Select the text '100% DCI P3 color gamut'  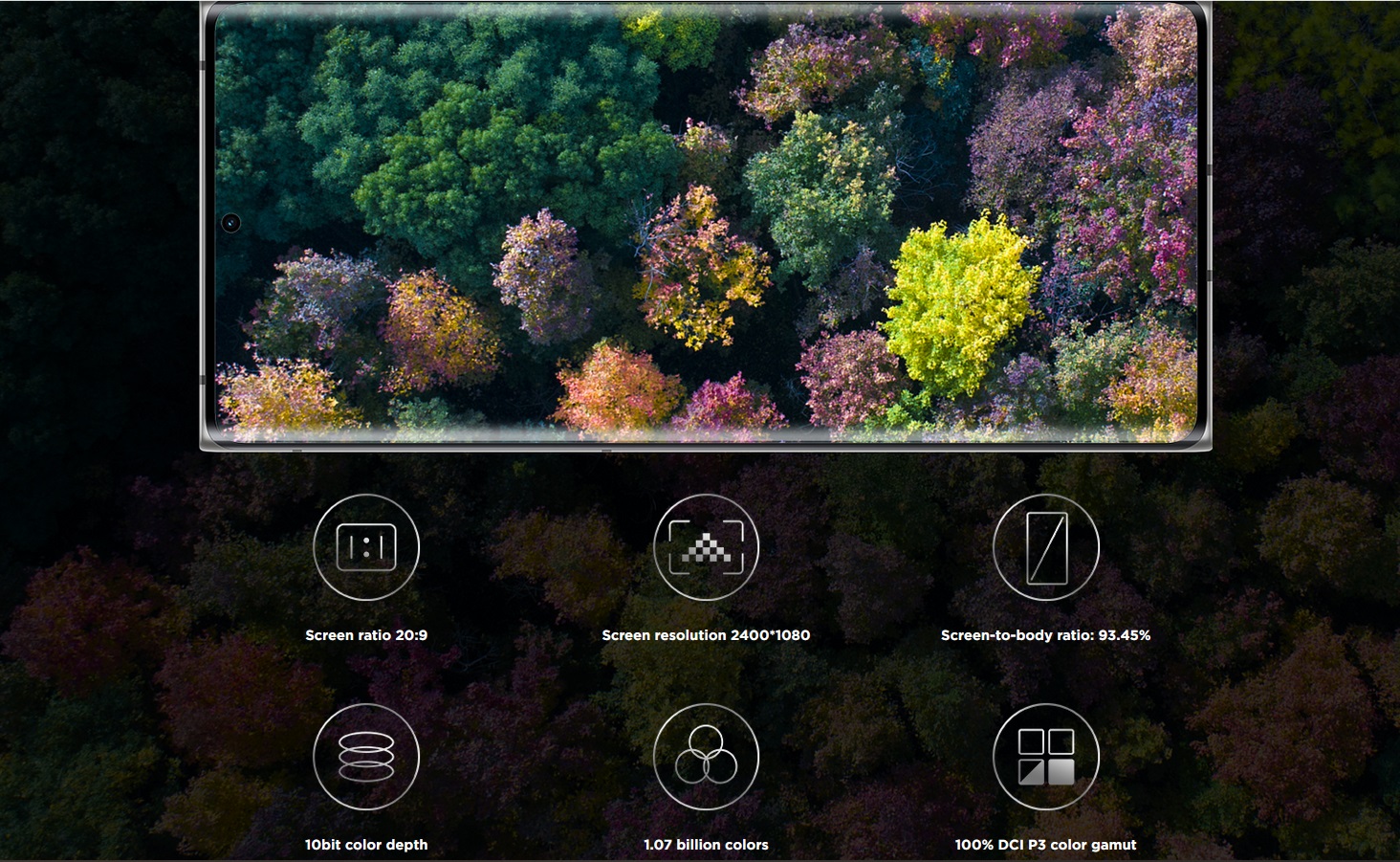pyautogui.click(x=1046, y=845)
